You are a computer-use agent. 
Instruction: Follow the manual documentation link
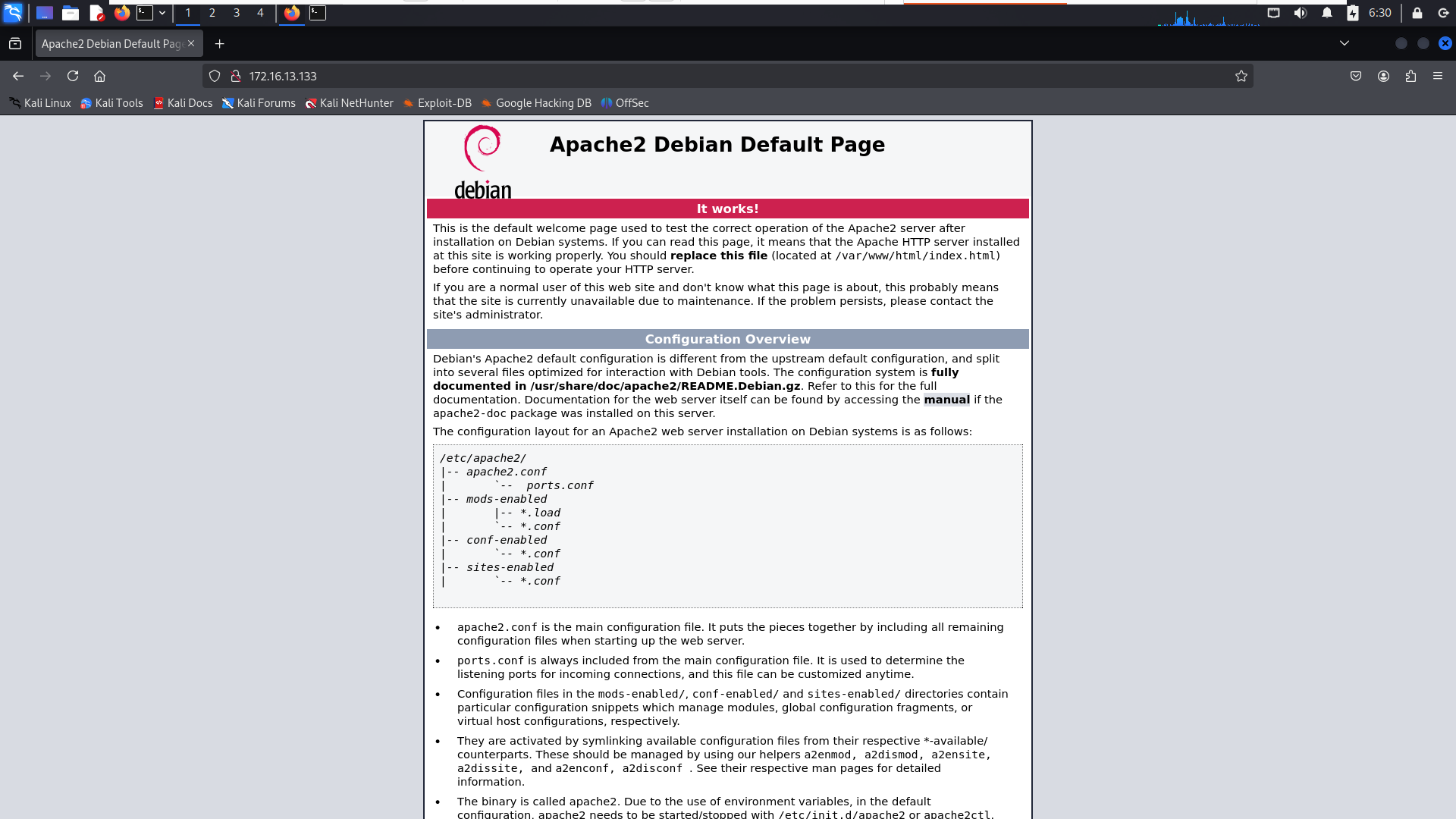(x=946, y=400)
